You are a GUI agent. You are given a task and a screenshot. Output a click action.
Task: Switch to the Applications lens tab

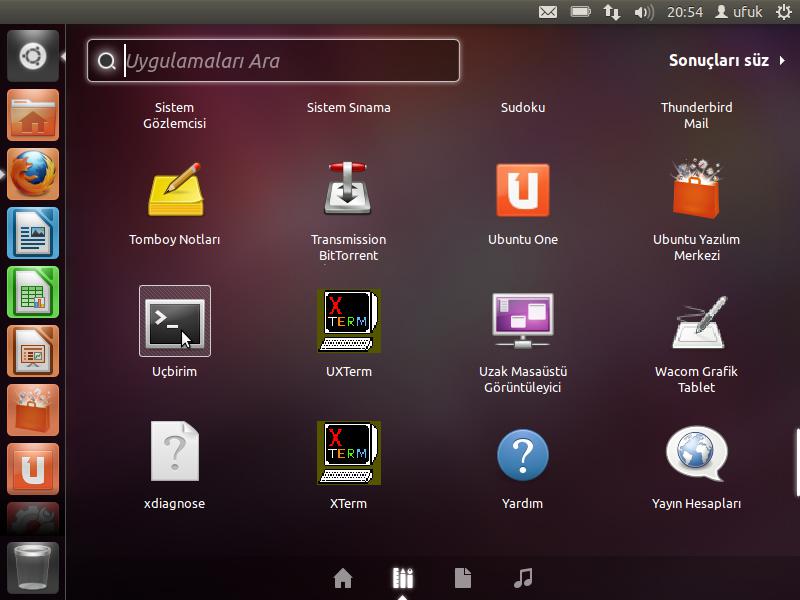[403, 578]
